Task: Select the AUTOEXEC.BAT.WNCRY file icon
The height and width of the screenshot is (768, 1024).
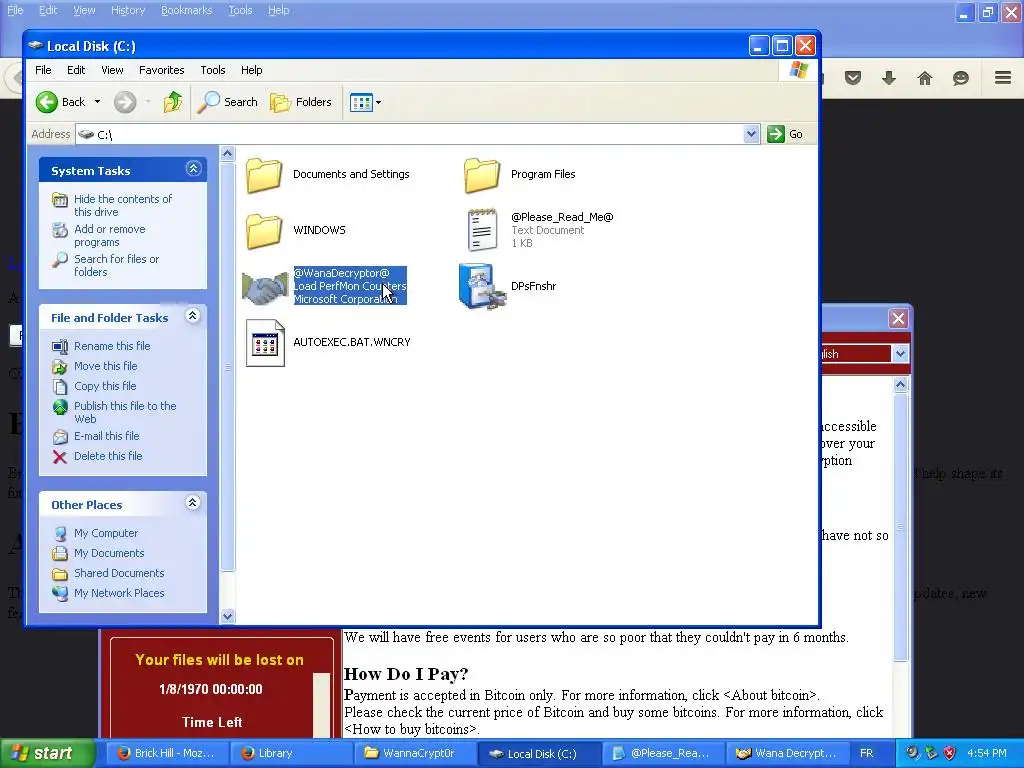Action: [264, 343]
